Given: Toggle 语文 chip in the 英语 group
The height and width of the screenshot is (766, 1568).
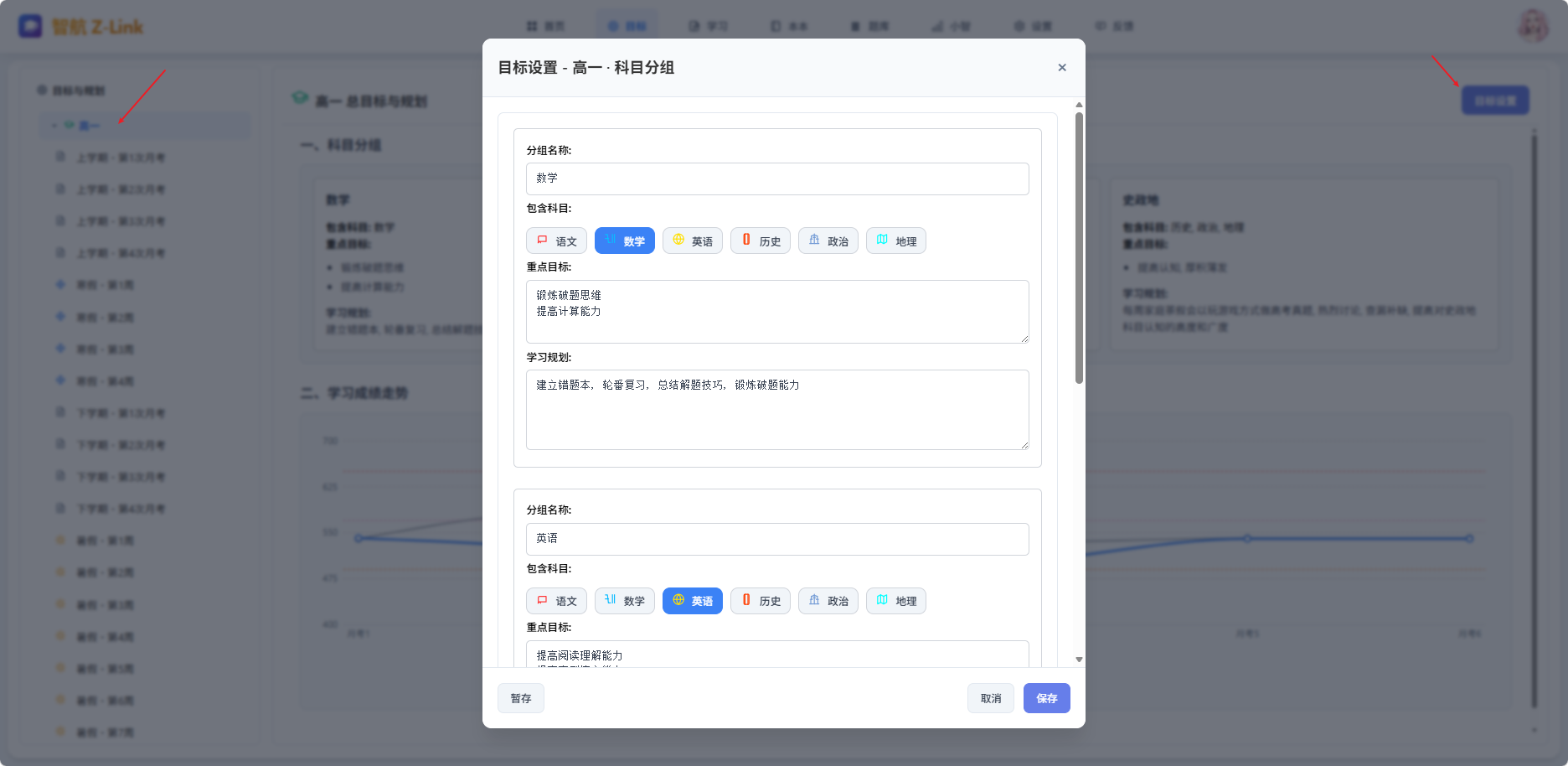Looking at the screenshot, I should coord(557,601).
